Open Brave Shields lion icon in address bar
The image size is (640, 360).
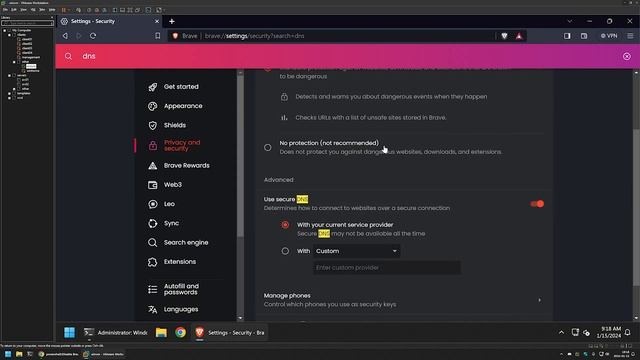tap(504, 36)
